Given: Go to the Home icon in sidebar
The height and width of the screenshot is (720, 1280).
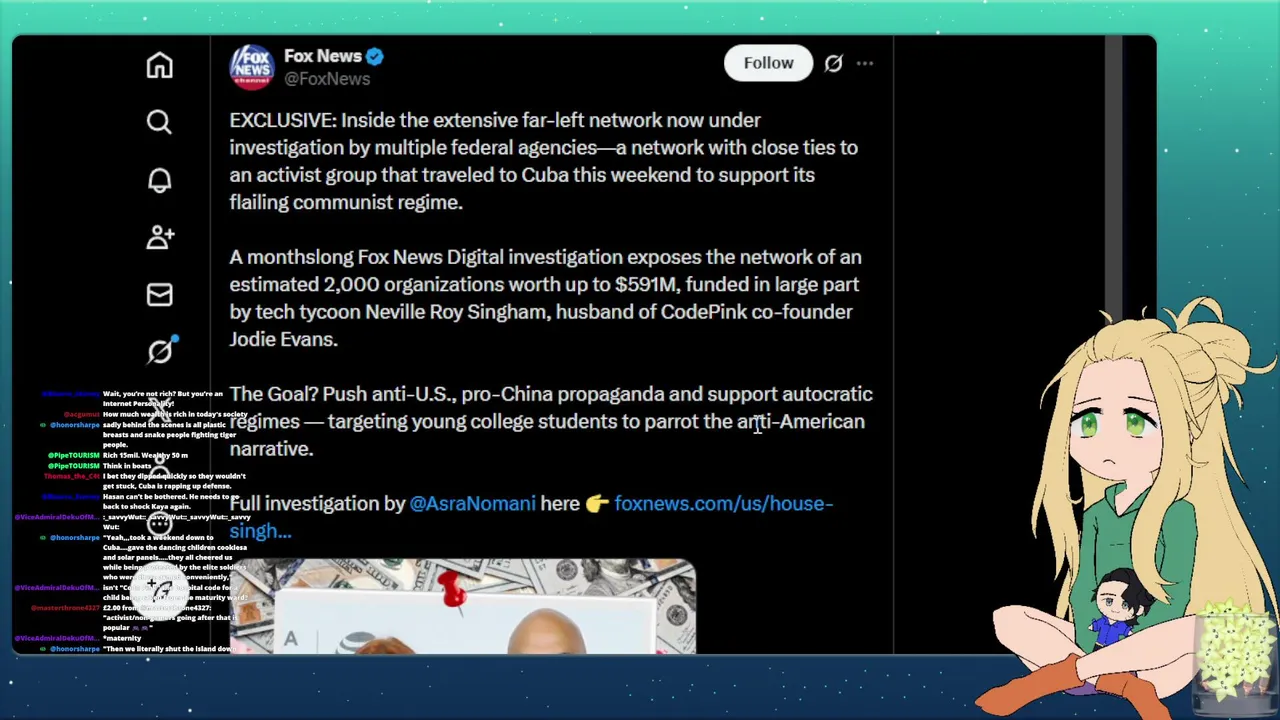Looking at the screenshot, I should coord(159,65).
